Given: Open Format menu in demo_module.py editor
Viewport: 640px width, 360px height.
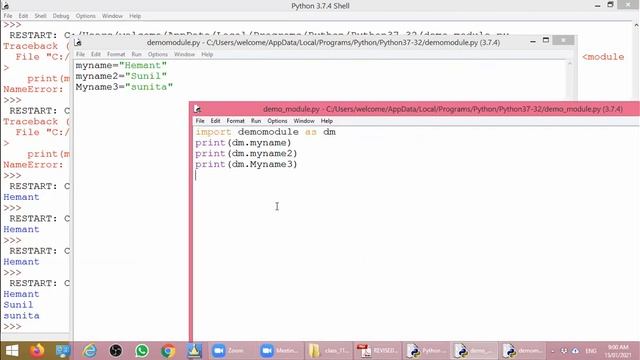Looking at the screenshot, I should click(x=235, y=121).
